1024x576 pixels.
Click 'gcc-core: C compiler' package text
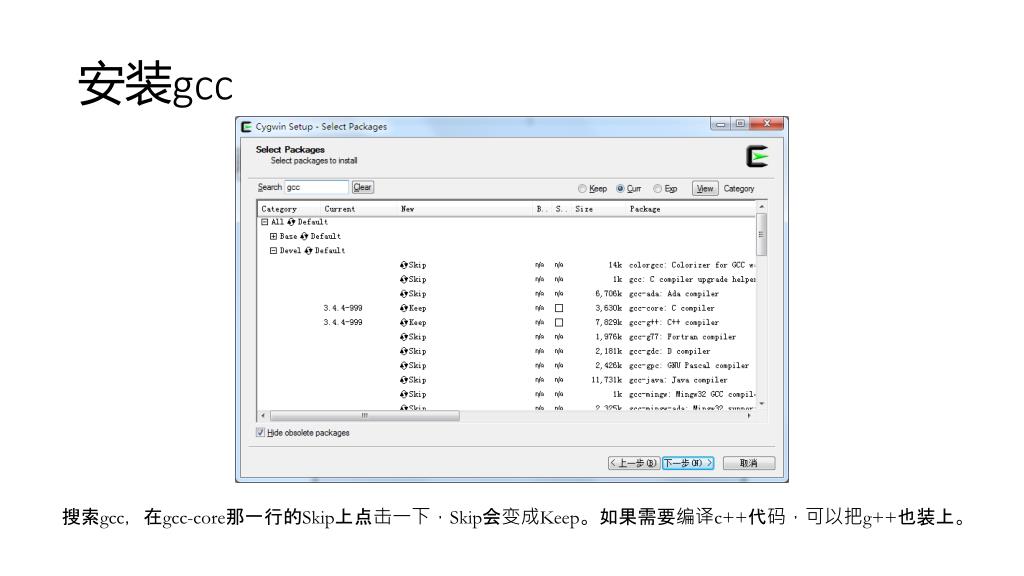point(671,308)
